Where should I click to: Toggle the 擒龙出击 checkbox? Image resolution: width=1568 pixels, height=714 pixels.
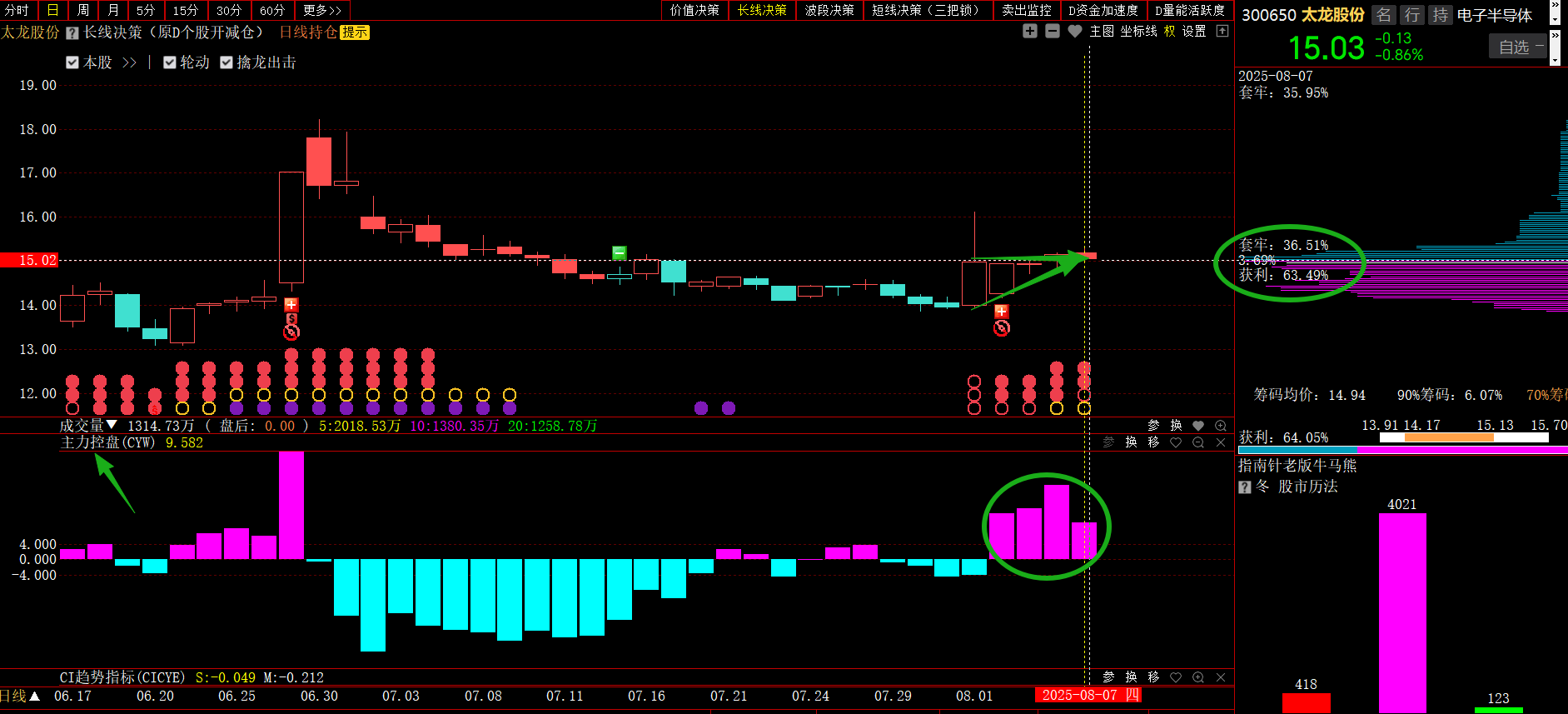coord(226,62)
